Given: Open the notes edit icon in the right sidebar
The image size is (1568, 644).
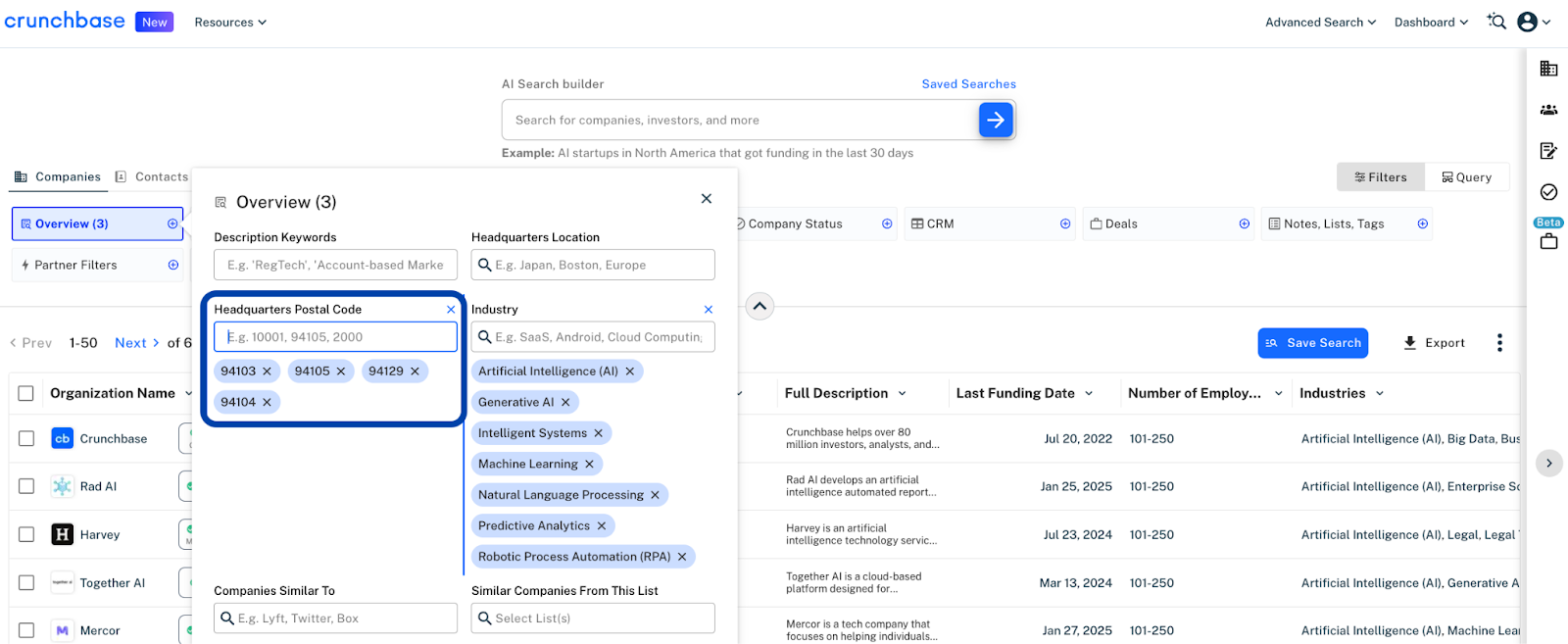Looking at the screenshot, I should (1548, 151).
